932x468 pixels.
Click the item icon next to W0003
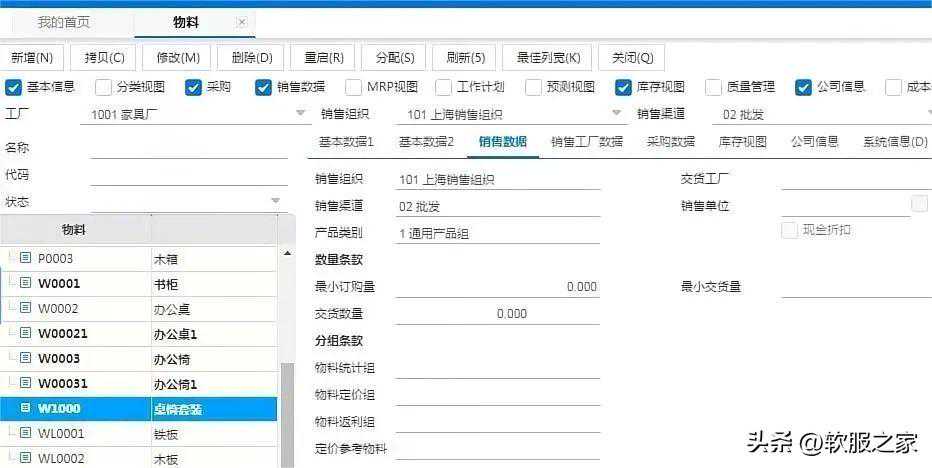26,358
